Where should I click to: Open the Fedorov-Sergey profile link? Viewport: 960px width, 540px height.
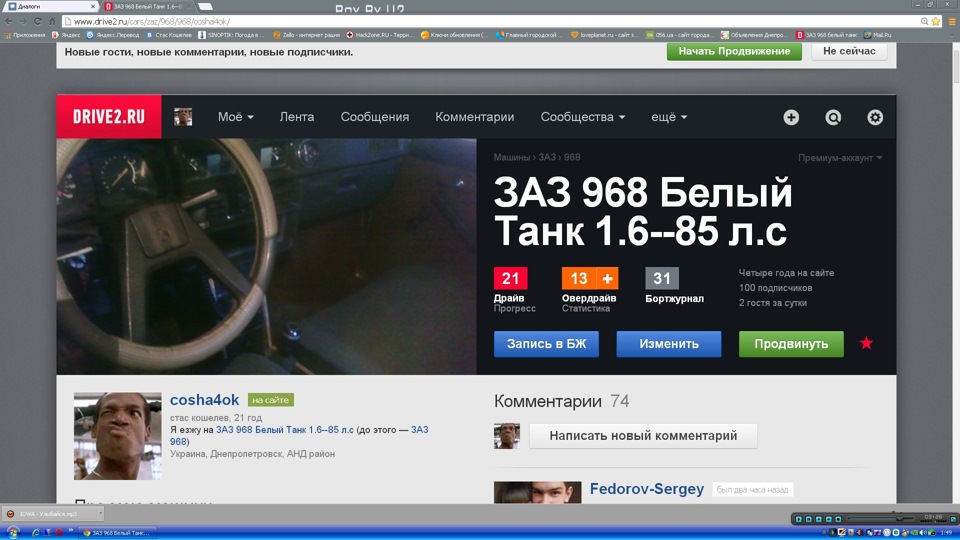(647, 489)
